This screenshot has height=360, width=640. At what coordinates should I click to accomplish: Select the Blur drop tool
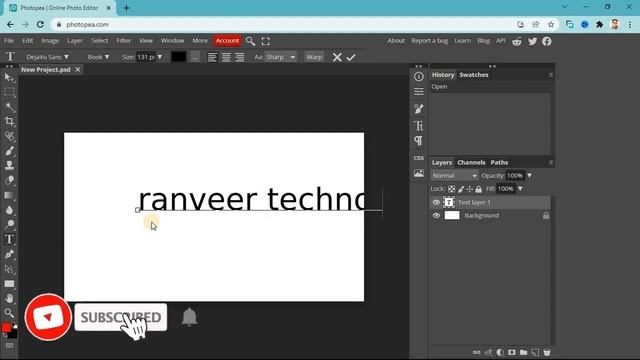coord(9,210)
